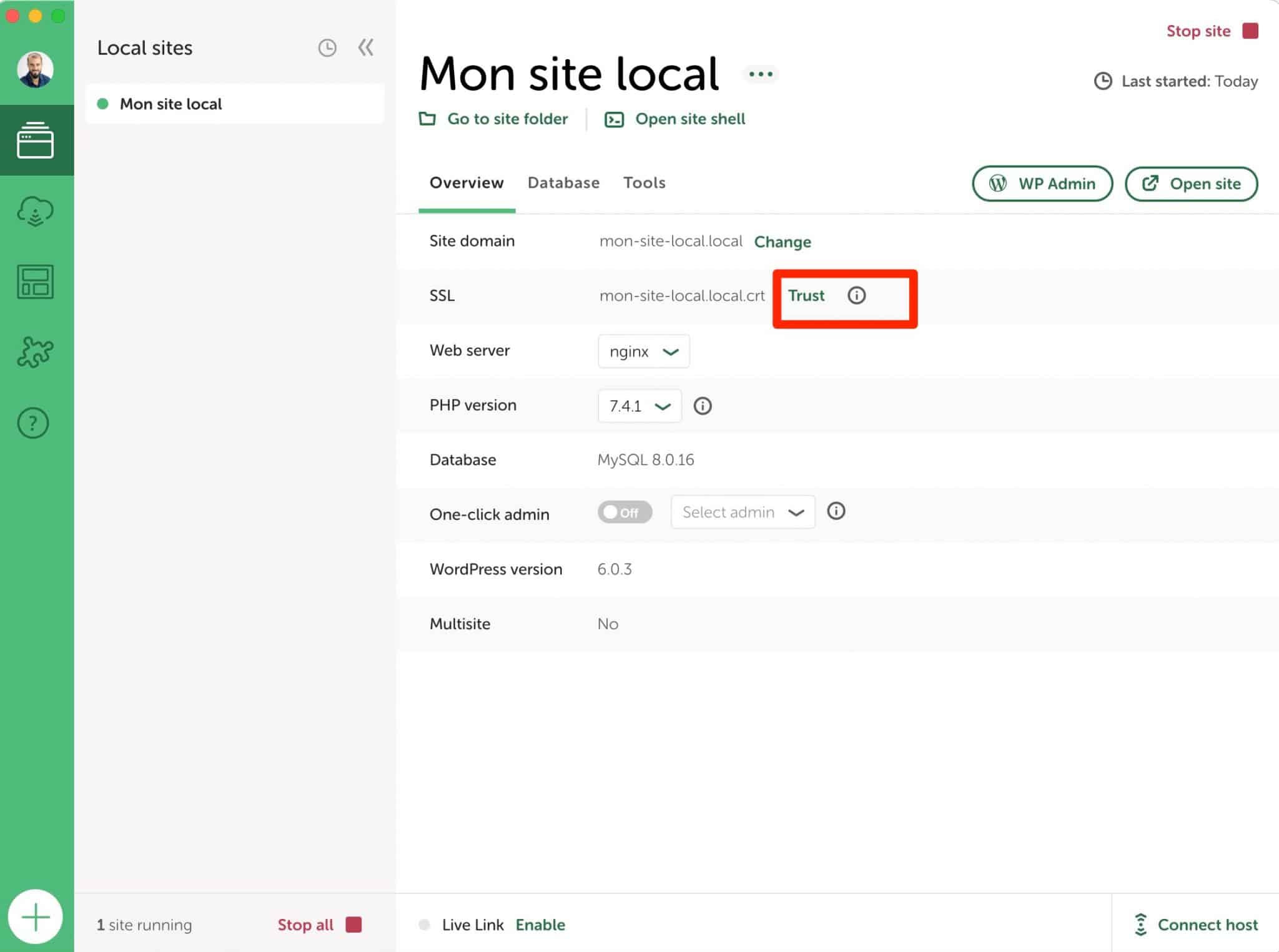Sort sites using the clock icon
1279x952 pixels.
pyautogui.click(x=327, y=48)
